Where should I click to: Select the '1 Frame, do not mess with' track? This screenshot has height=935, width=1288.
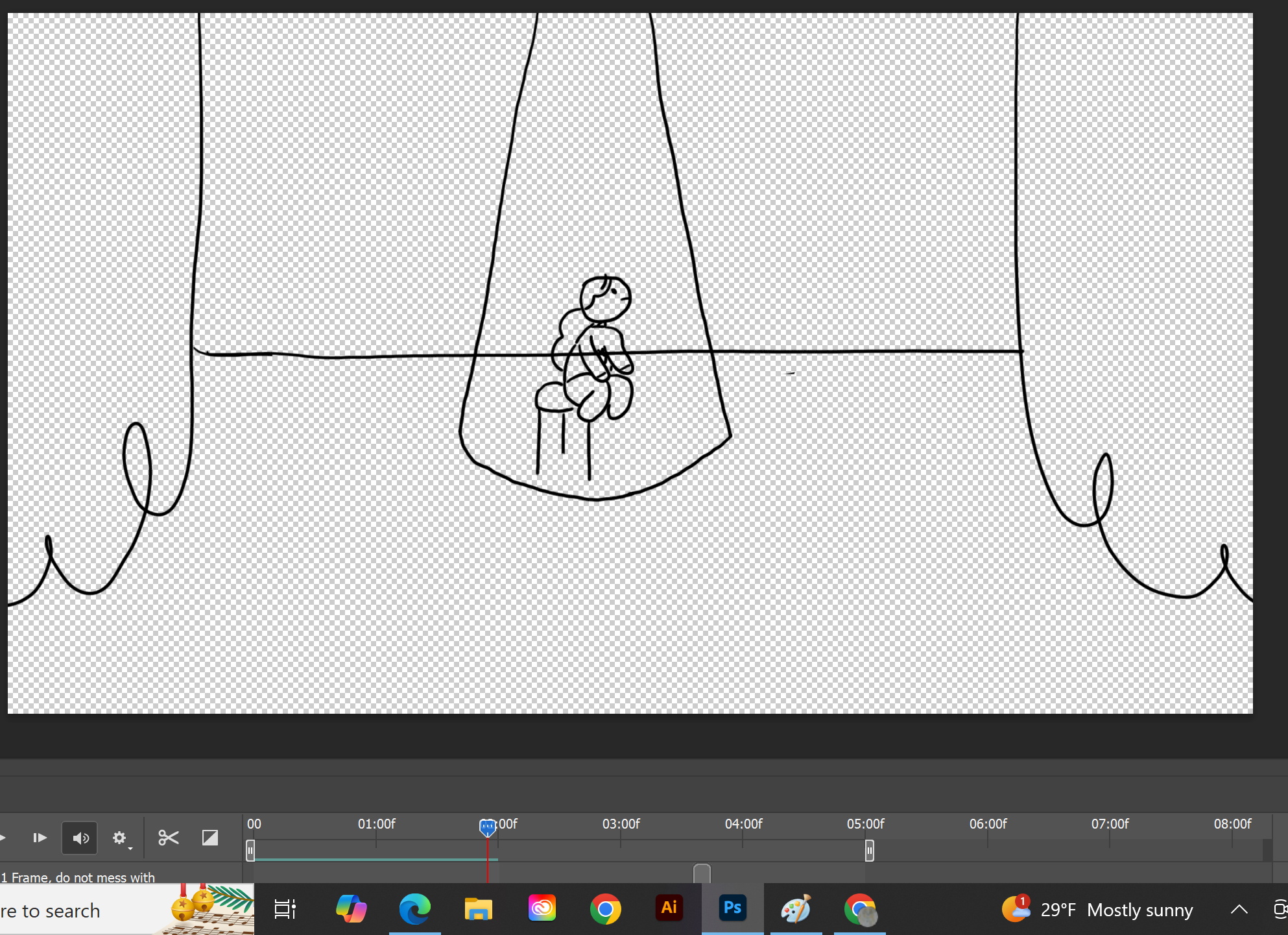click(78, 877)
